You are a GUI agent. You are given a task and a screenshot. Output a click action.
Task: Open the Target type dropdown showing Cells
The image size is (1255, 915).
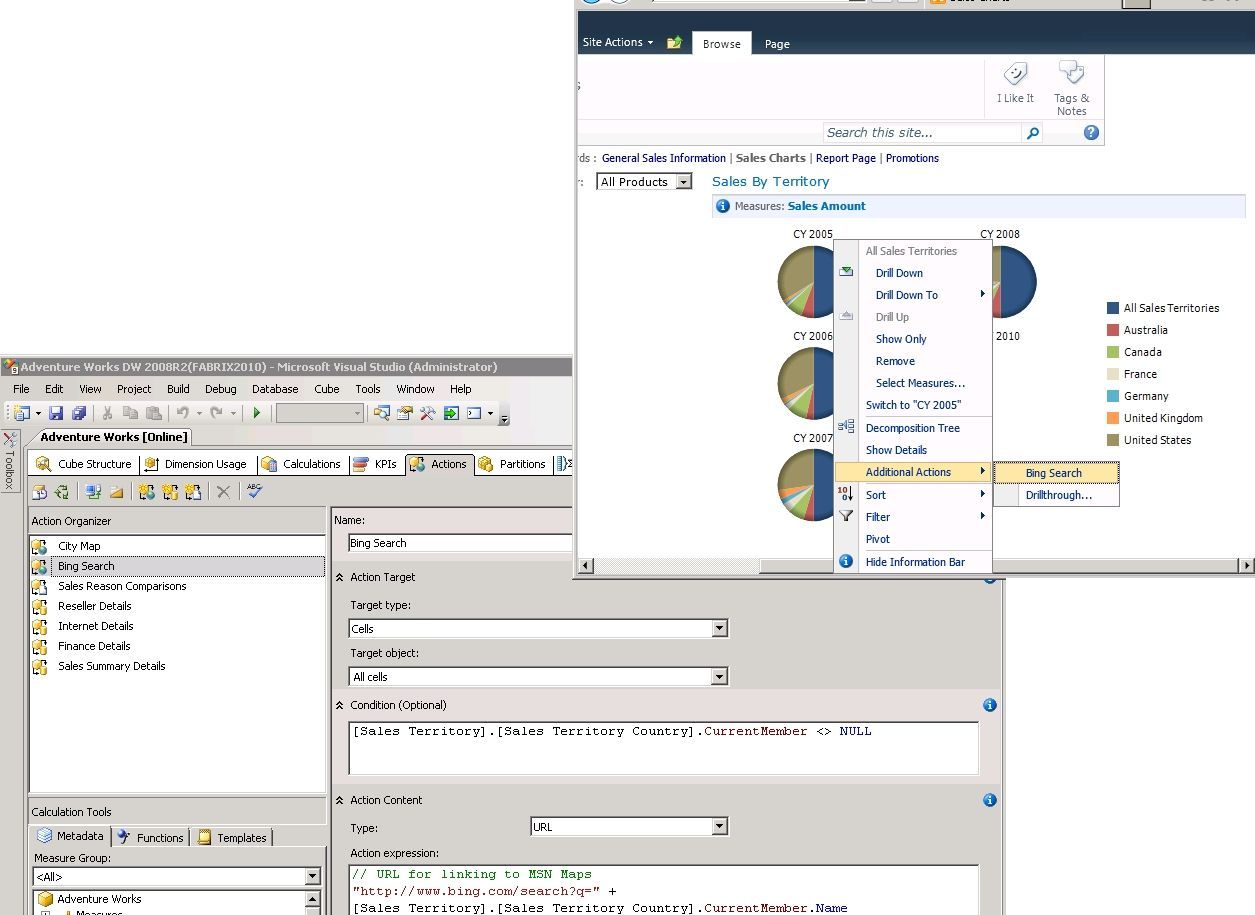(719, 627)
